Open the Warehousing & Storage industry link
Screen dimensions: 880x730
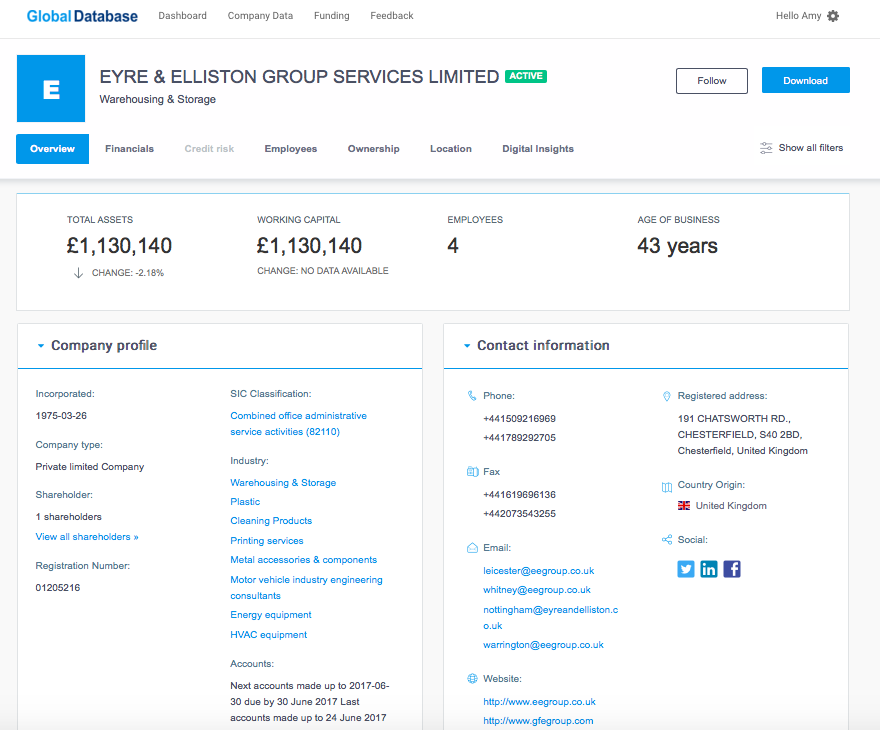coord(283,483)
